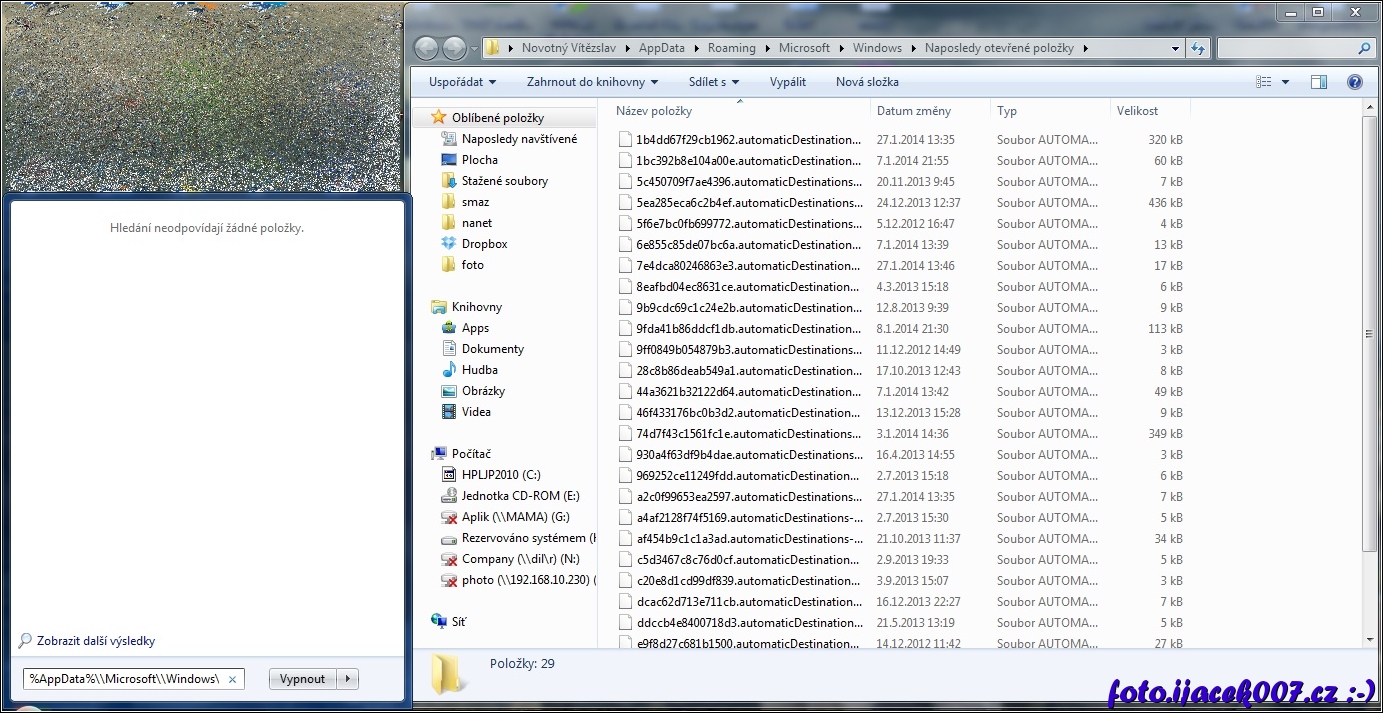Toggle the preview pane icon
Viewport: 1383px width, 713px height.
coord(1319,82)
